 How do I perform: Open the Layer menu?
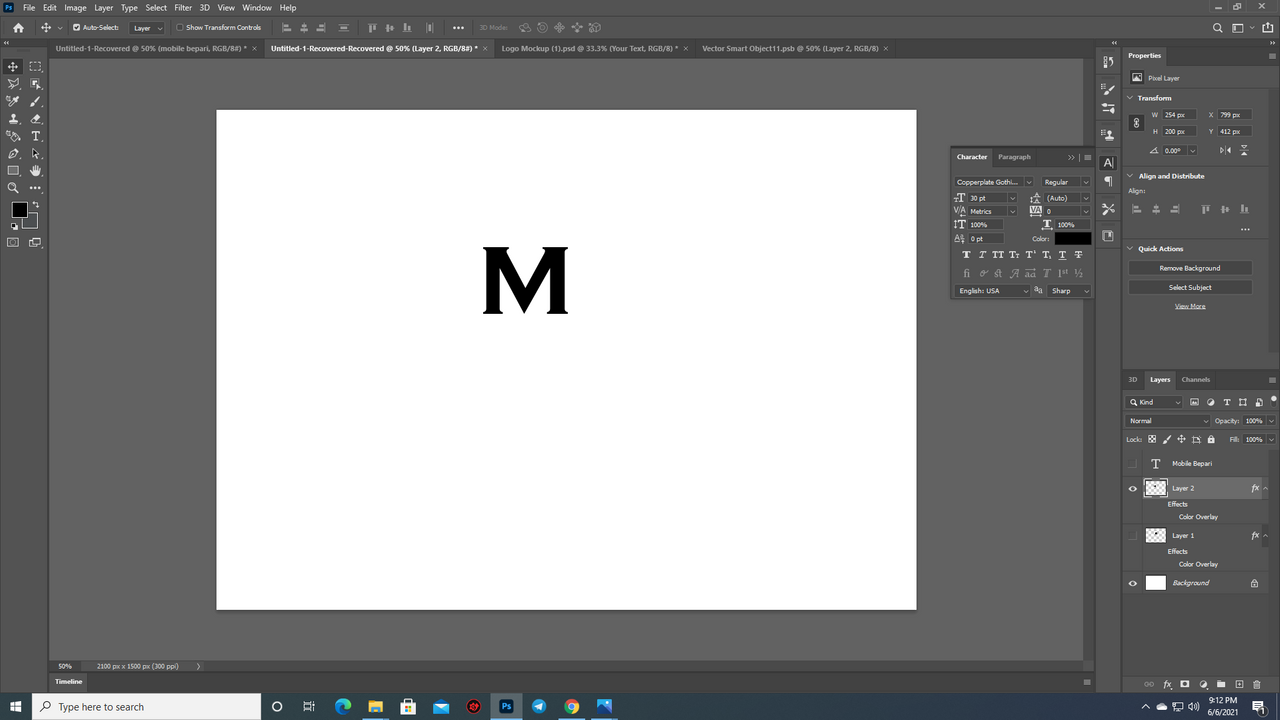click(104, 7)
